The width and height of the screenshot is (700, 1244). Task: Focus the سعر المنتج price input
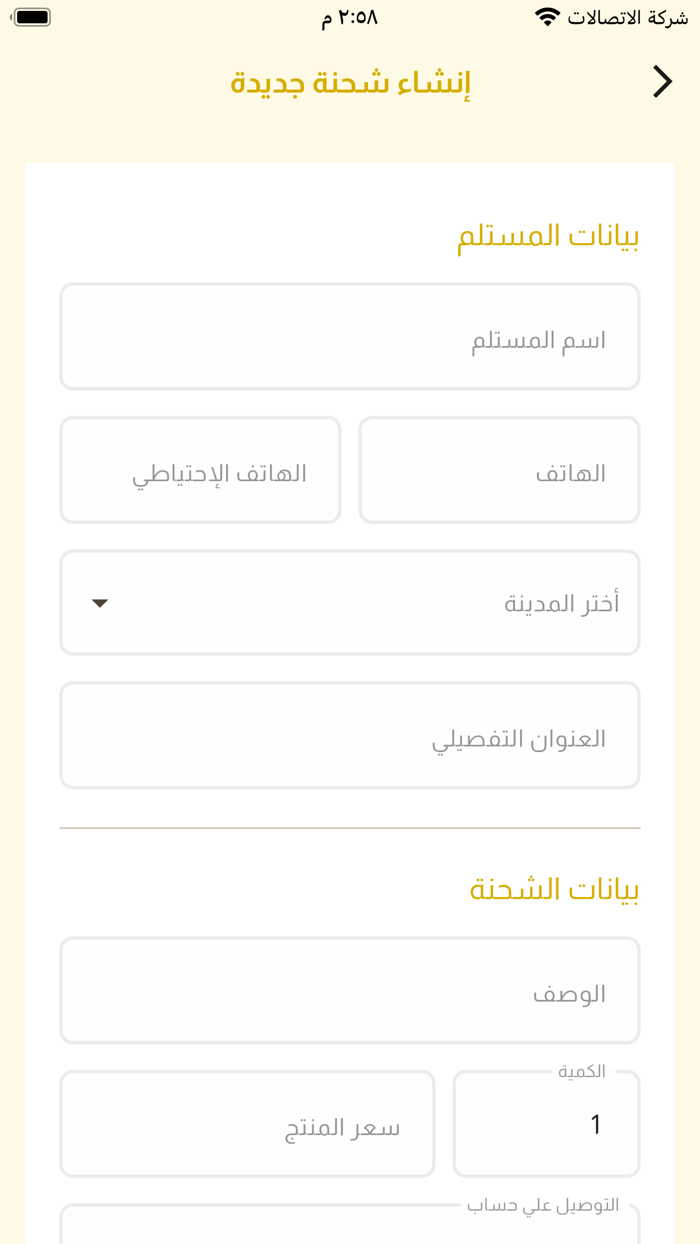pos(247,1124)
